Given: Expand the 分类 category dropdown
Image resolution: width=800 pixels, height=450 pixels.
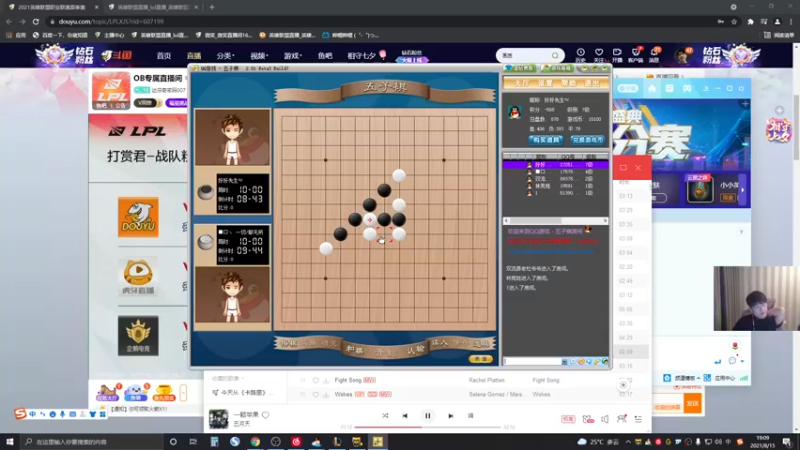Looking at the screenshot, I should pos(225,56).
